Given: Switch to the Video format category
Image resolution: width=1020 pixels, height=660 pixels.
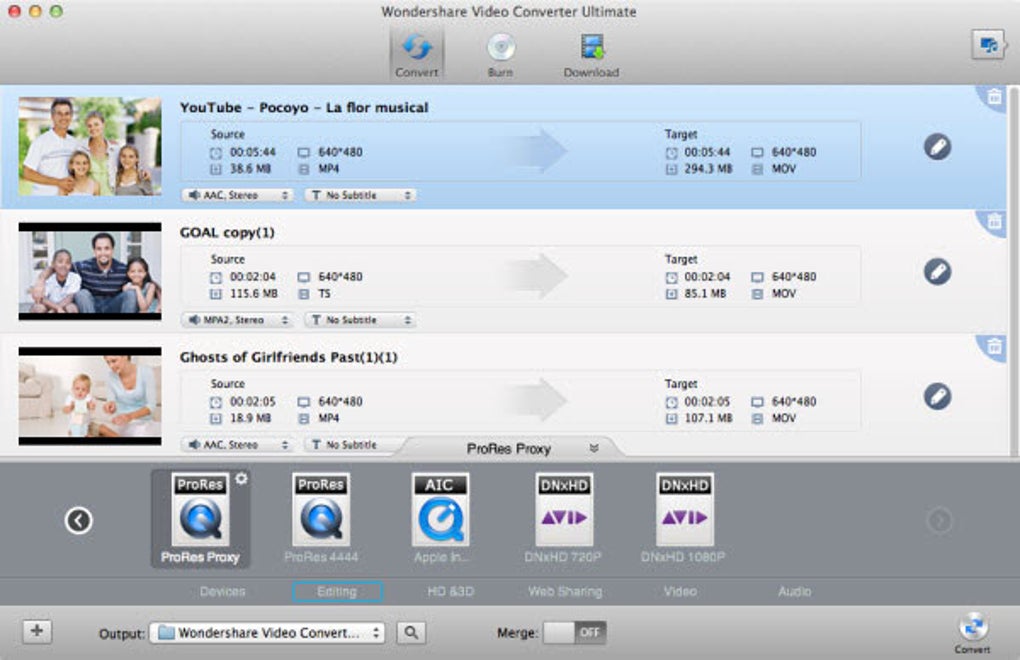Looking at the screenshot, I should 680,592.
